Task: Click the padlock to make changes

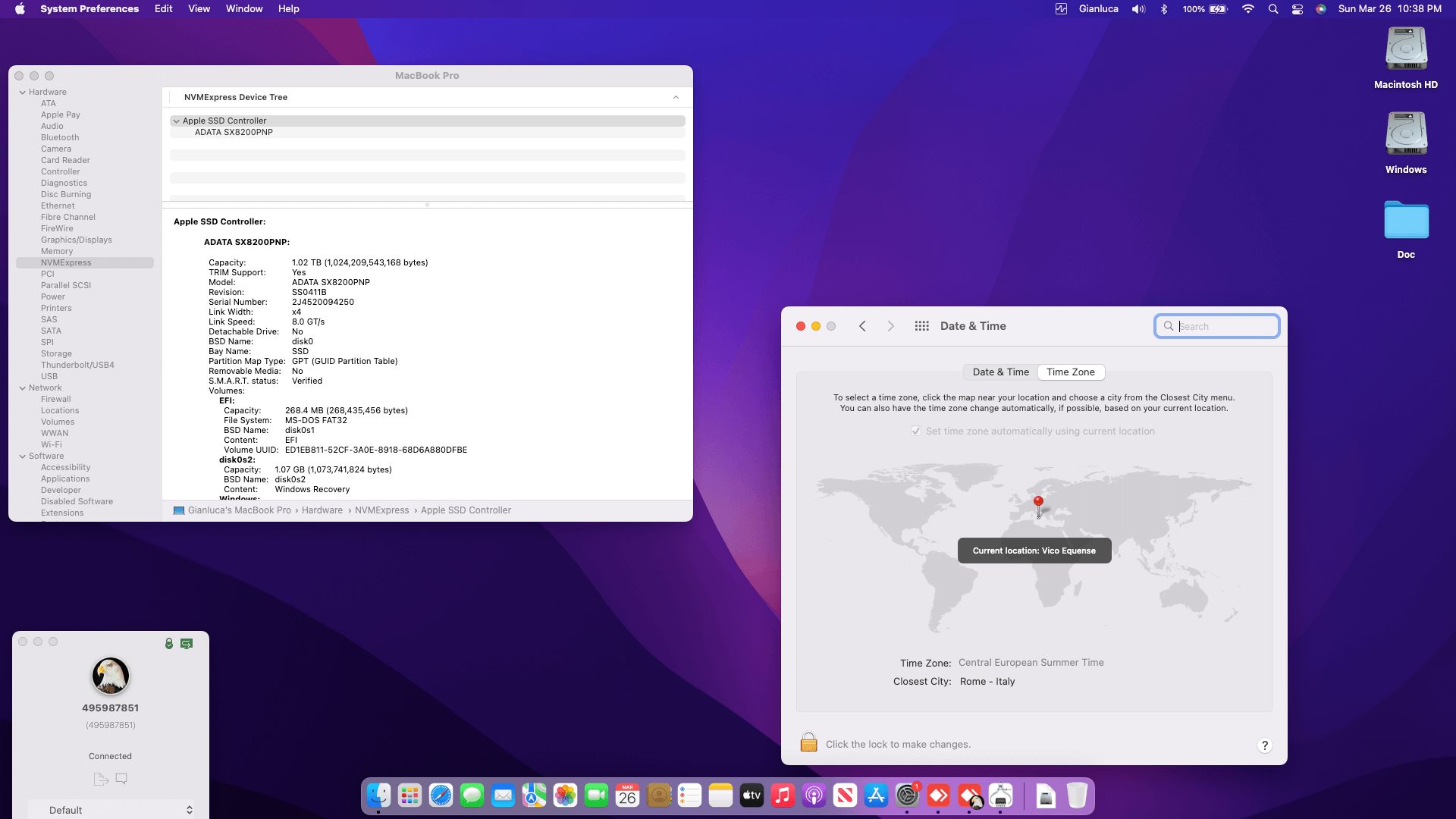Action: (x=808, y=743)
